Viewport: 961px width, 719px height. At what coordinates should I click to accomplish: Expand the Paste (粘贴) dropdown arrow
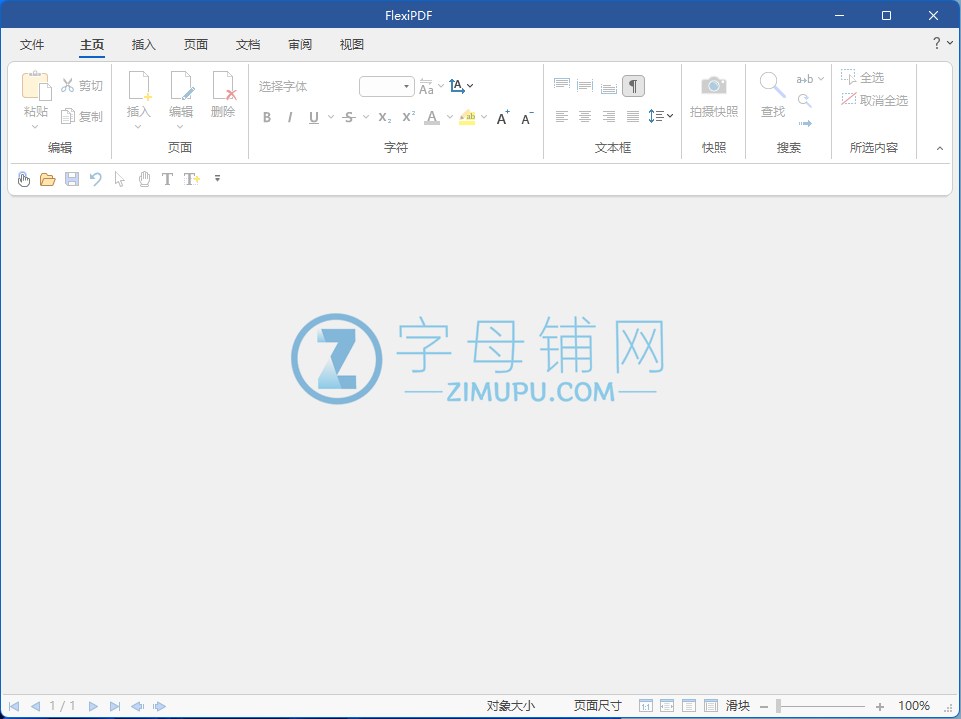(x=35, y=127)
